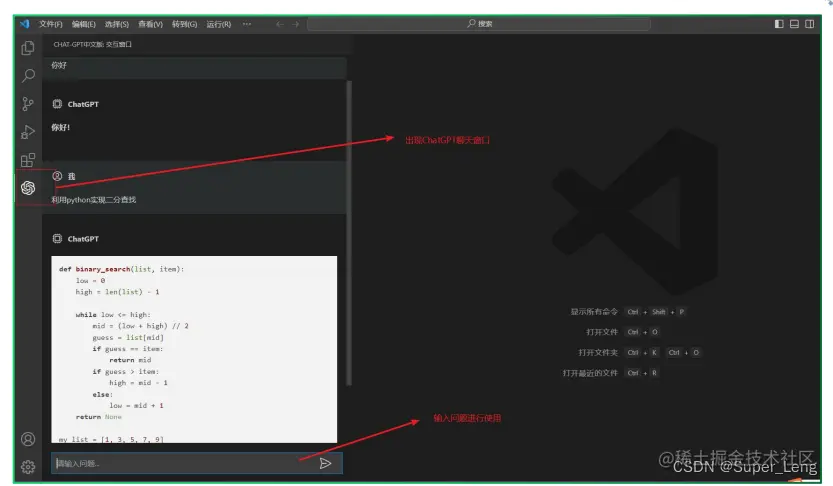Select the 利用python实现二分查找 message text
Image resolution: width=833 pixels, height=486 pixels.
[94, 200]
